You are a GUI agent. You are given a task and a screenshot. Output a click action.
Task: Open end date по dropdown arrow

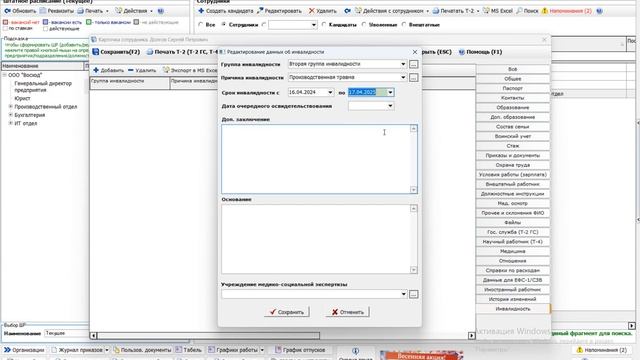pyautogui.click(x=390, y=93)
